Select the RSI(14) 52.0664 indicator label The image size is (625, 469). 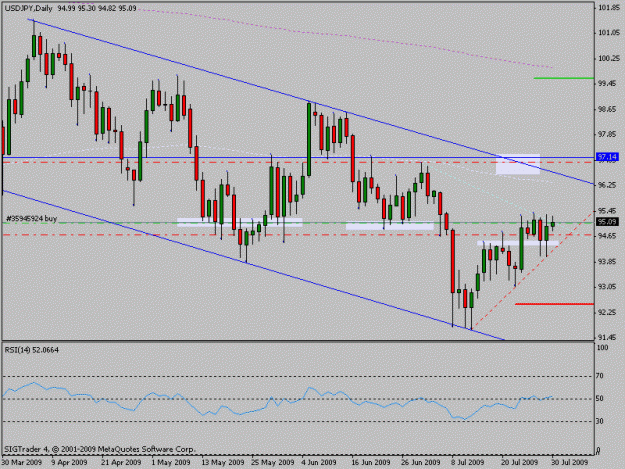pos(31,350)
